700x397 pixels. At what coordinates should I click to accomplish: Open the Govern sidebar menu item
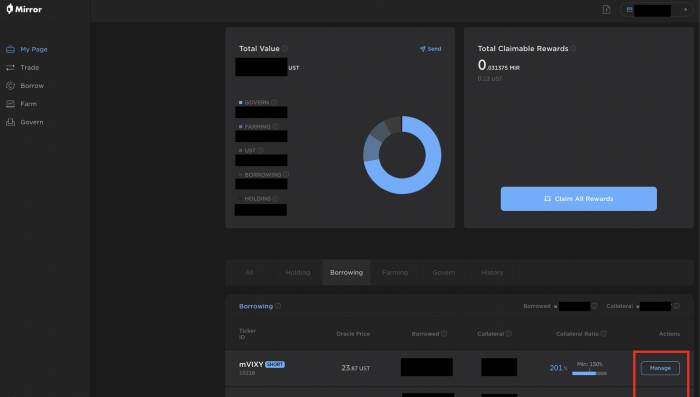pyautogui.click(x=32, y=122)
